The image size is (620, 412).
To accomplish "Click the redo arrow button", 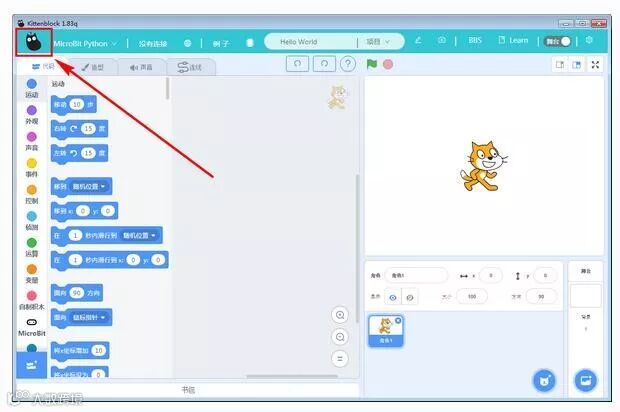I will (324, 64).
